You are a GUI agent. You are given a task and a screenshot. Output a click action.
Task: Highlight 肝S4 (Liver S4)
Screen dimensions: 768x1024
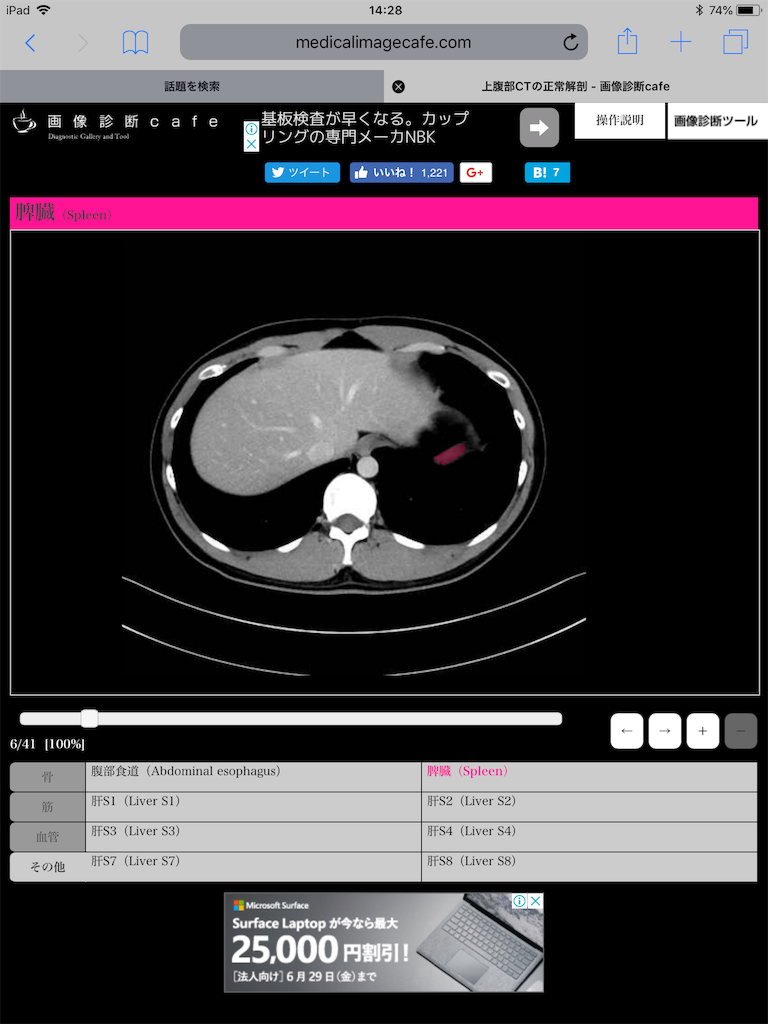coord(590,837)
